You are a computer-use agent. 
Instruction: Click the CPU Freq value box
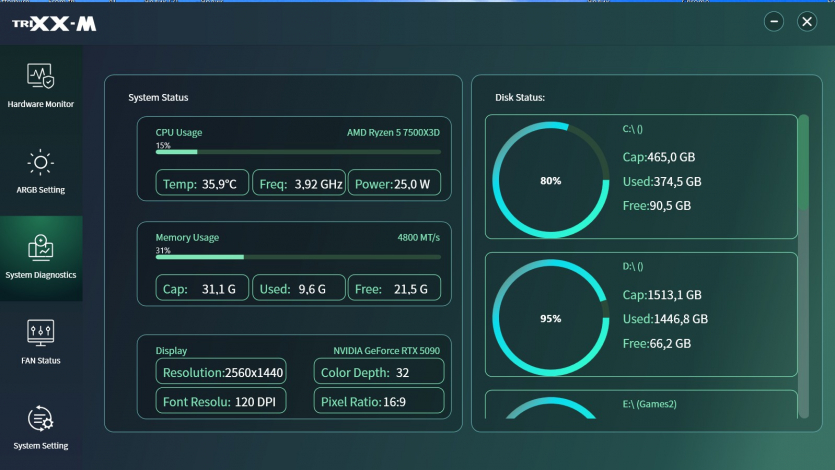tap(297, 184)
